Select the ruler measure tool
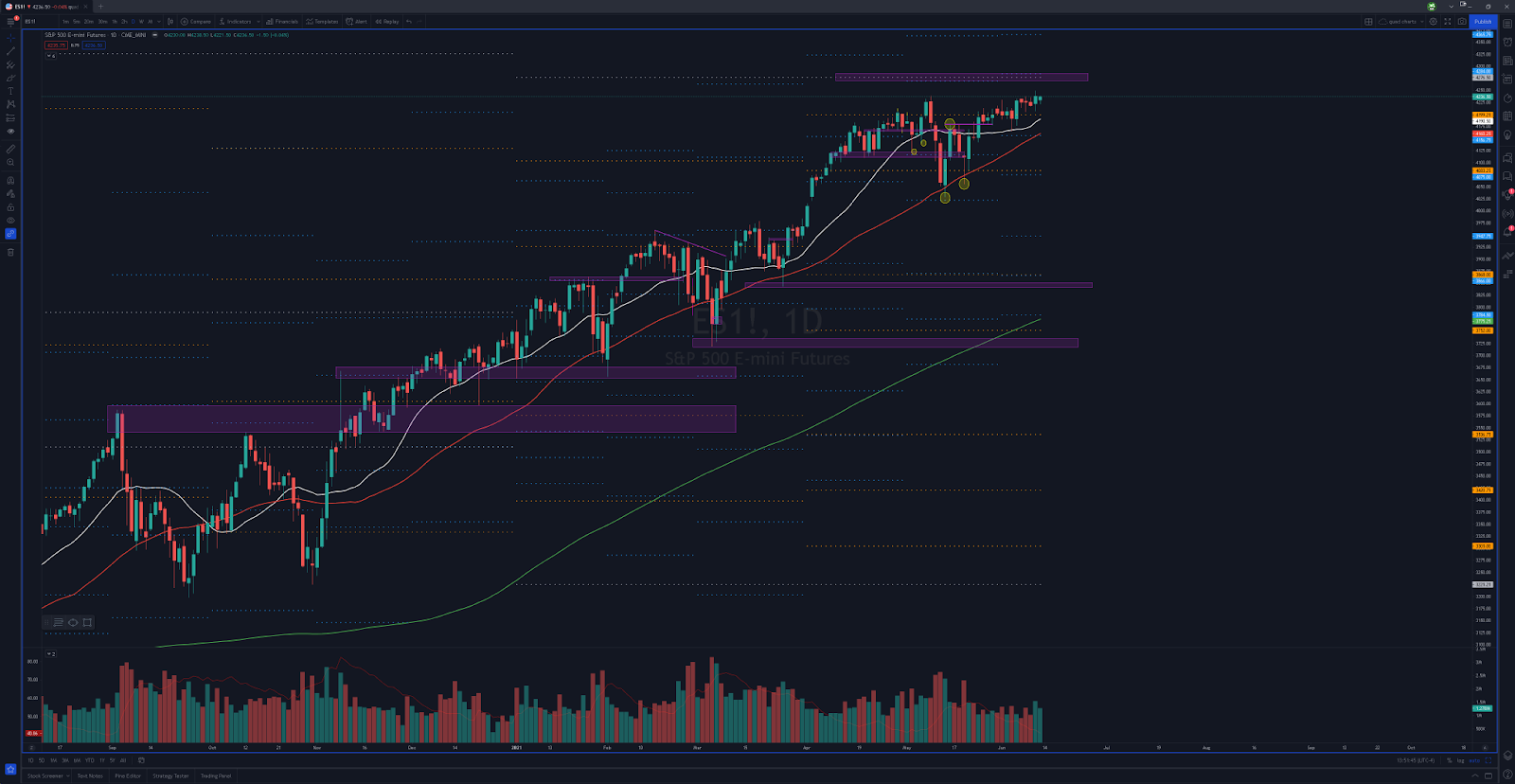1515x784 pixels. pyautogui.click(x=10, y=149)
